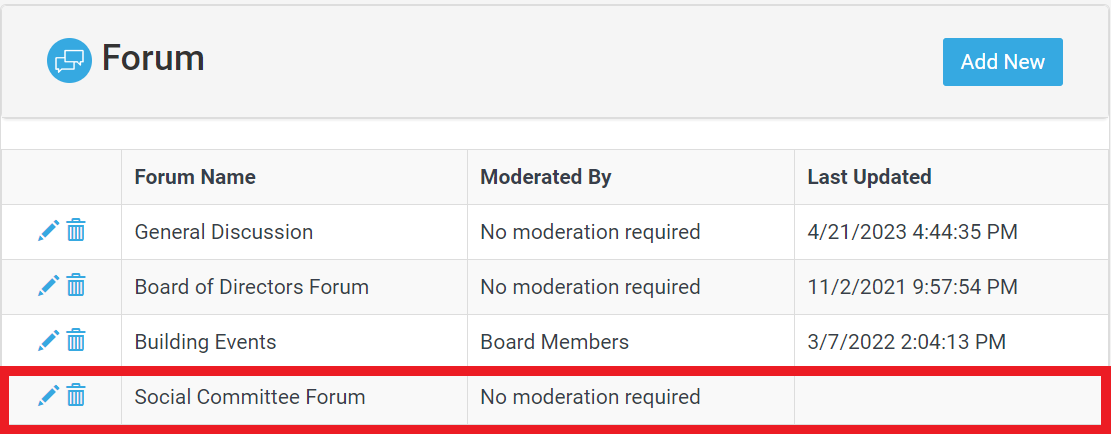Edit the Building Events forum
Image resolution: width=1111 pixels, height=434 pixels.
(x=48, y=342)
